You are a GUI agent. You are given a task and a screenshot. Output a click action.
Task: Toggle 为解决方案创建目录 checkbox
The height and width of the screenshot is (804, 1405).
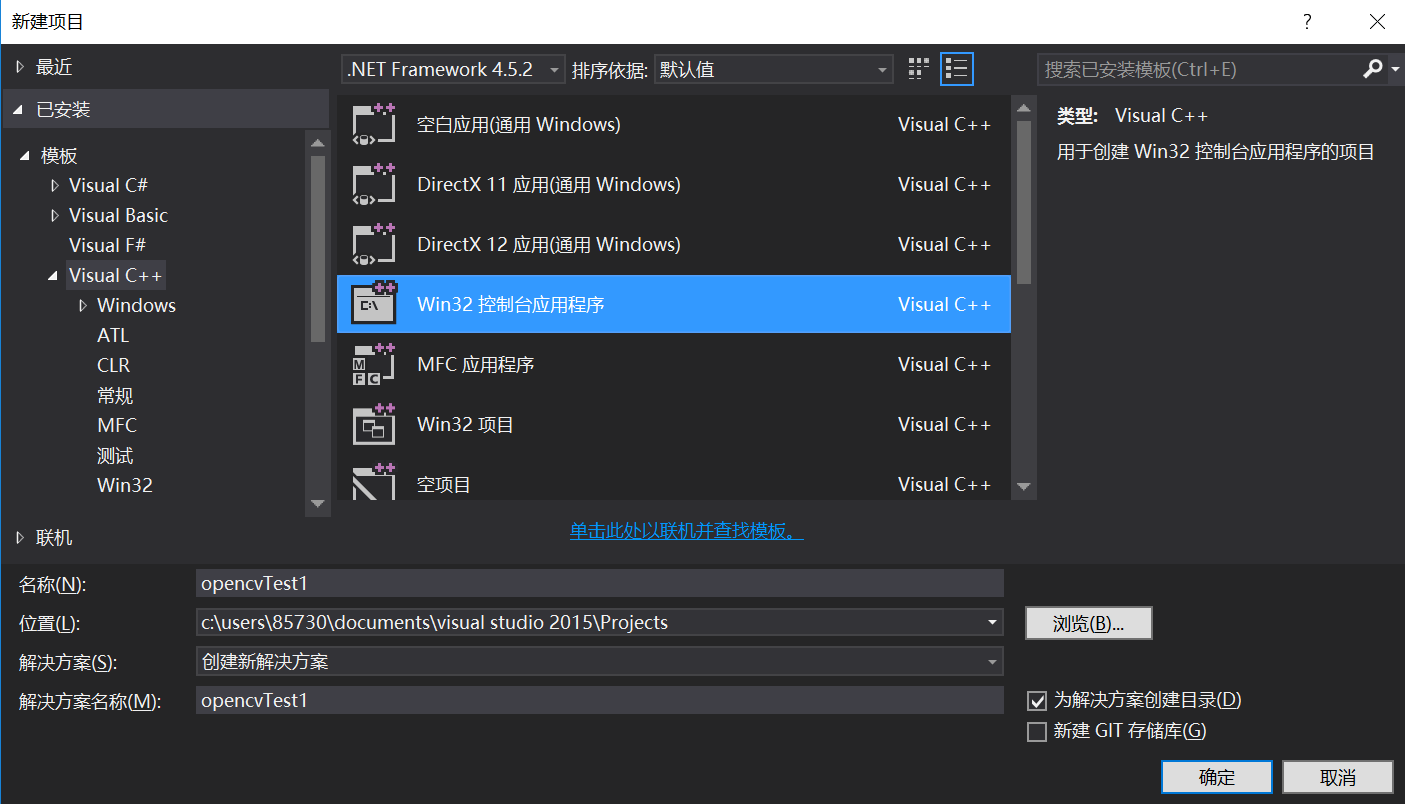coord(1037,701)
